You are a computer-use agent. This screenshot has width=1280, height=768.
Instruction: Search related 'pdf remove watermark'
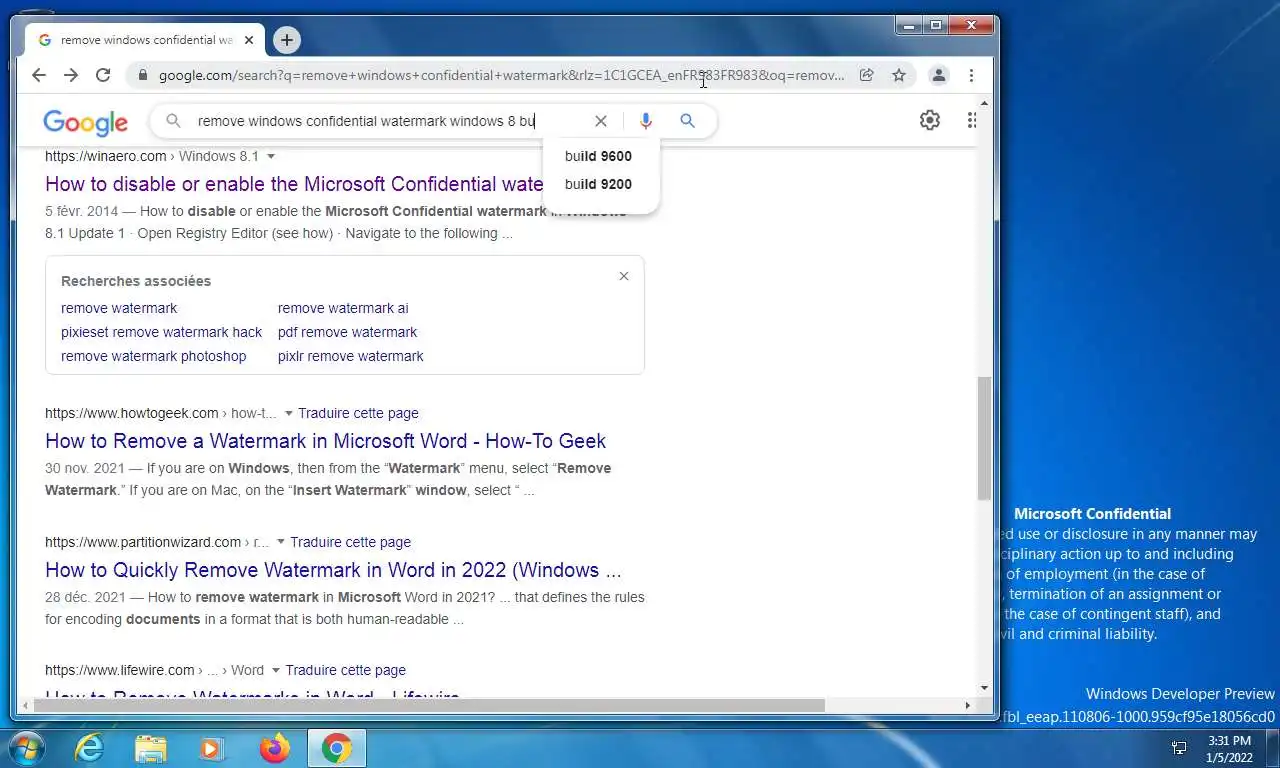[347, 332]
